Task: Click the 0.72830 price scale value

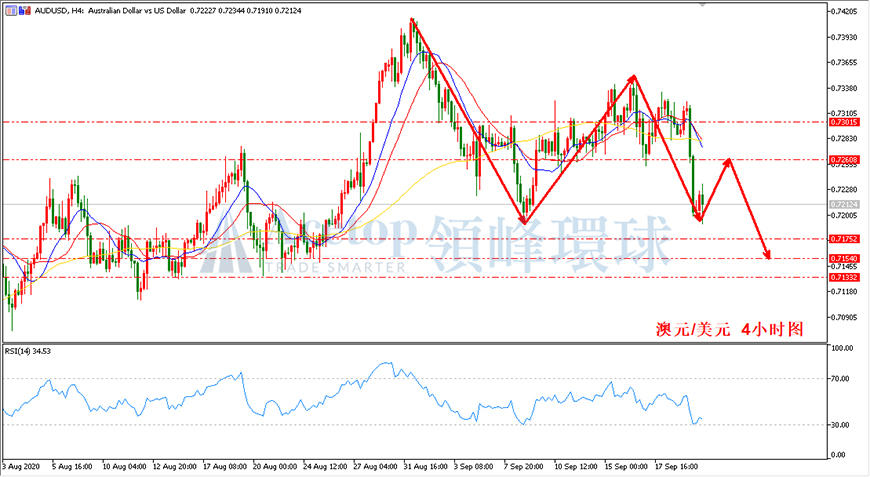Action: pos(844,139)
